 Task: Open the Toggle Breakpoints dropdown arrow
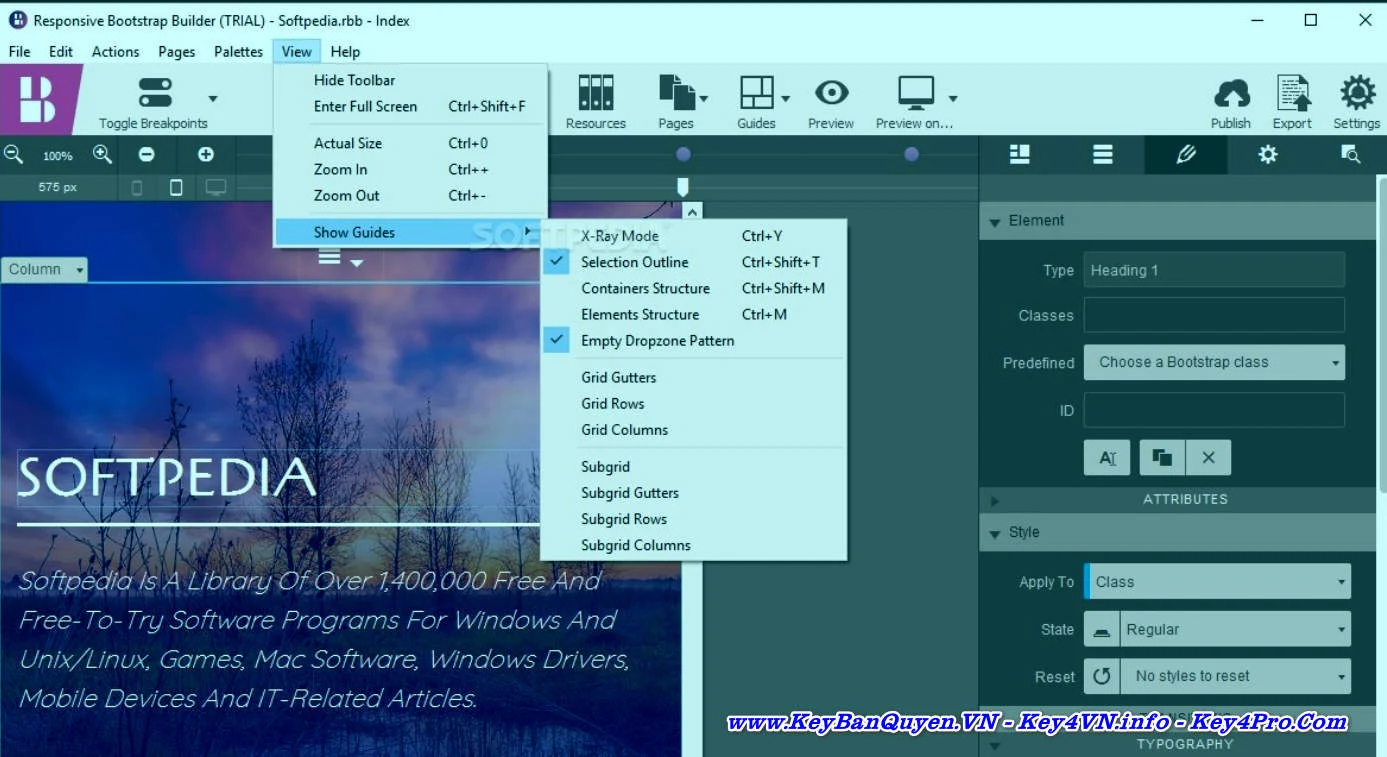pos(212,98)
